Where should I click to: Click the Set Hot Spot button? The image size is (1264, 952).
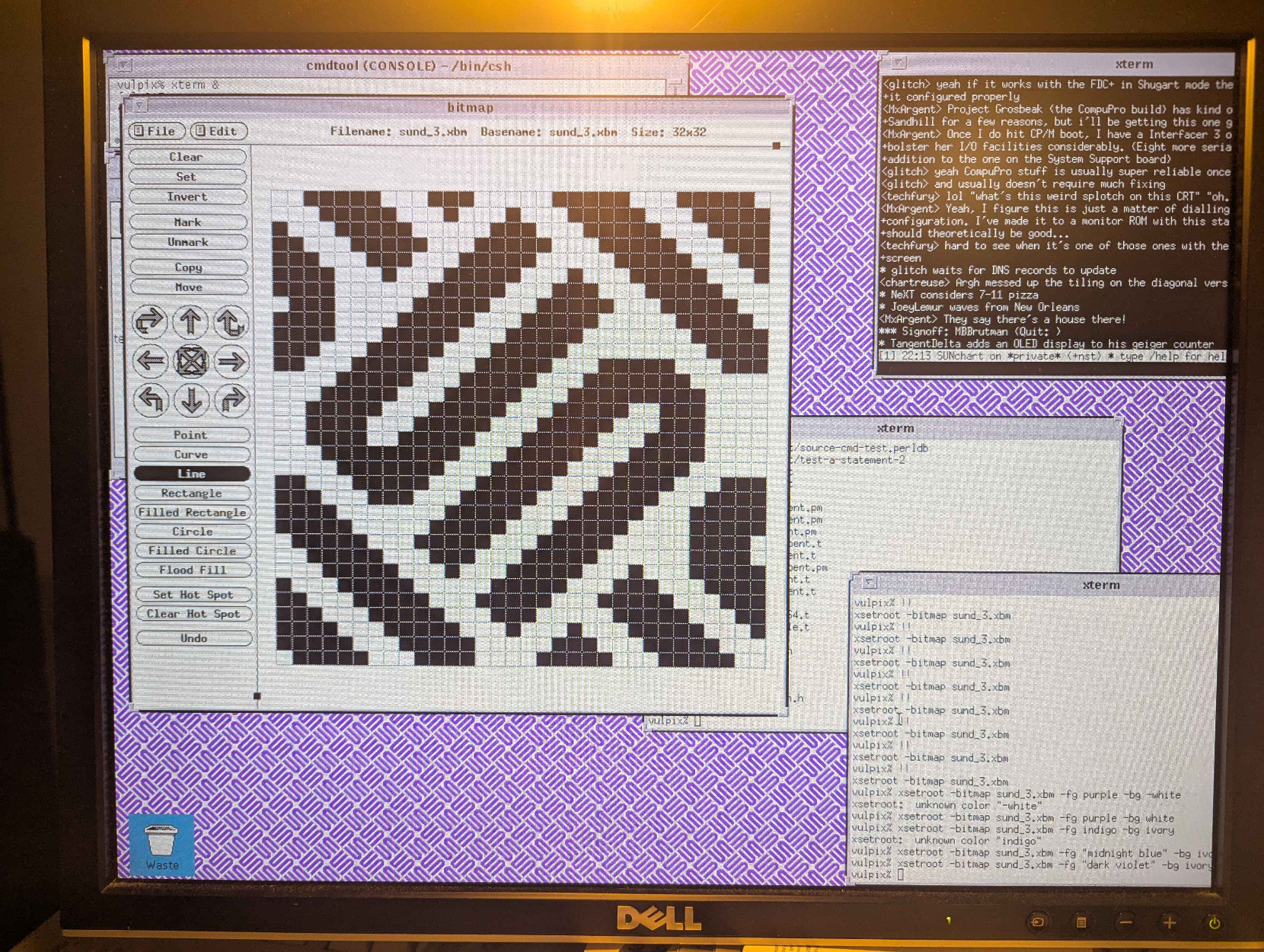click(x=193, y=595)
